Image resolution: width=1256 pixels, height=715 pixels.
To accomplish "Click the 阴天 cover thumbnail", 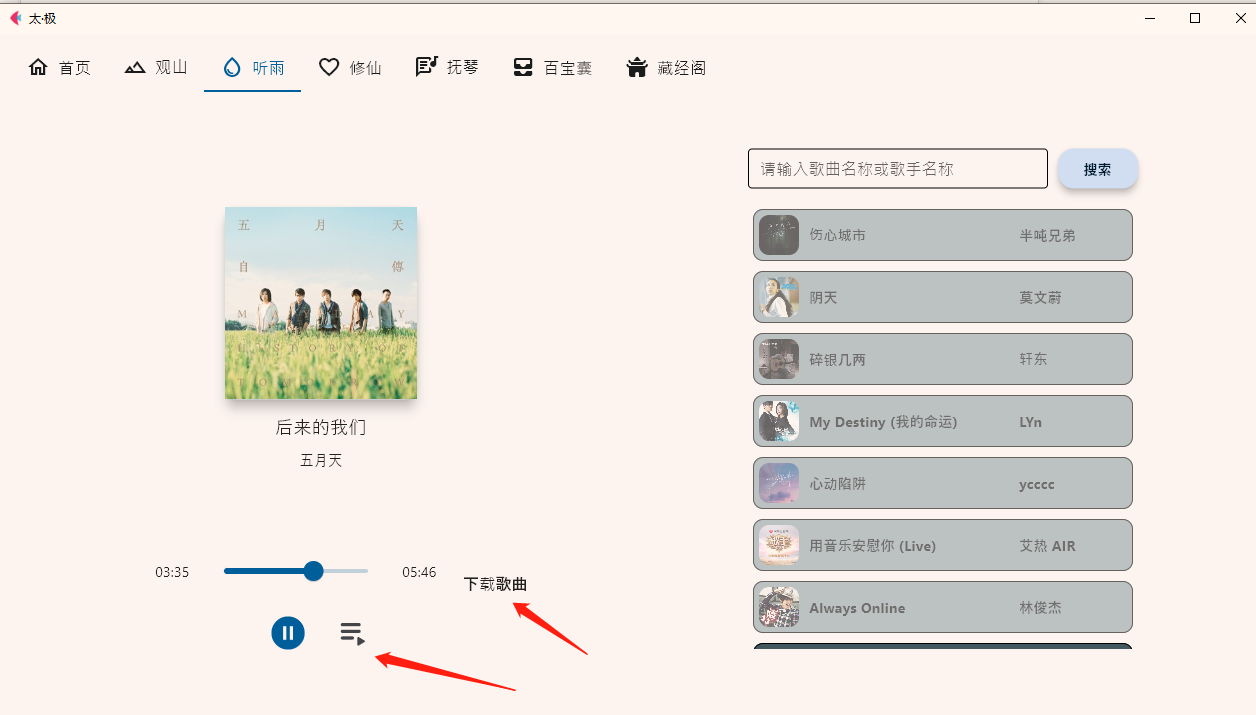I will (779, 297).
